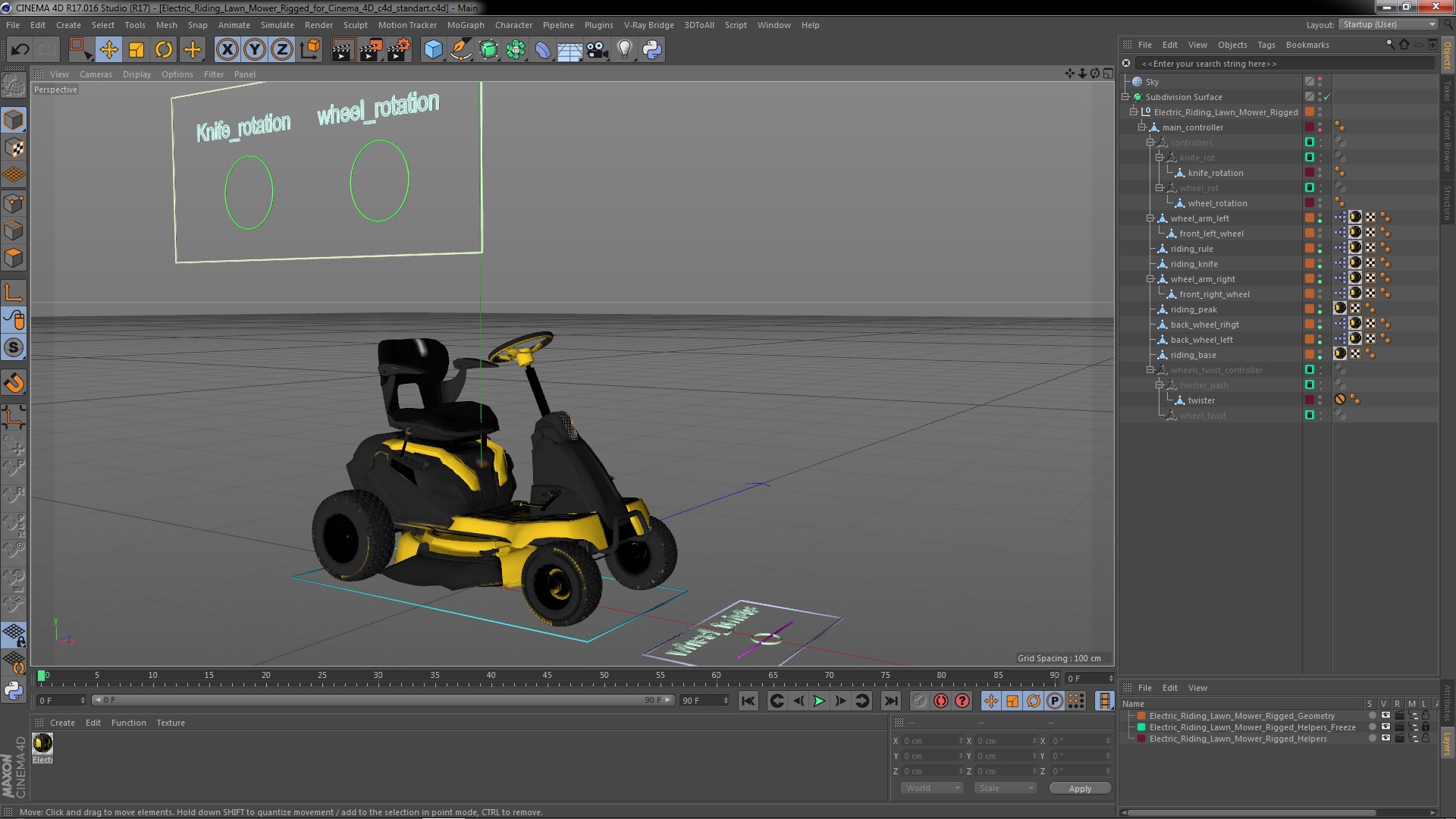Open viewport Cameras menu
Viewport: 1456px width, 819px height.
click(x=96, y=74)
